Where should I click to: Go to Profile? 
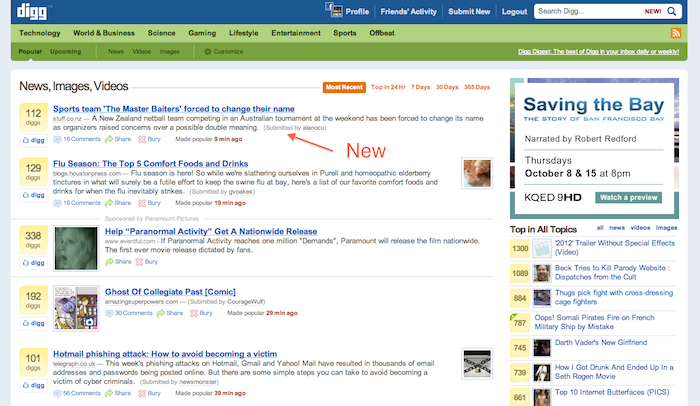(357, 12)
